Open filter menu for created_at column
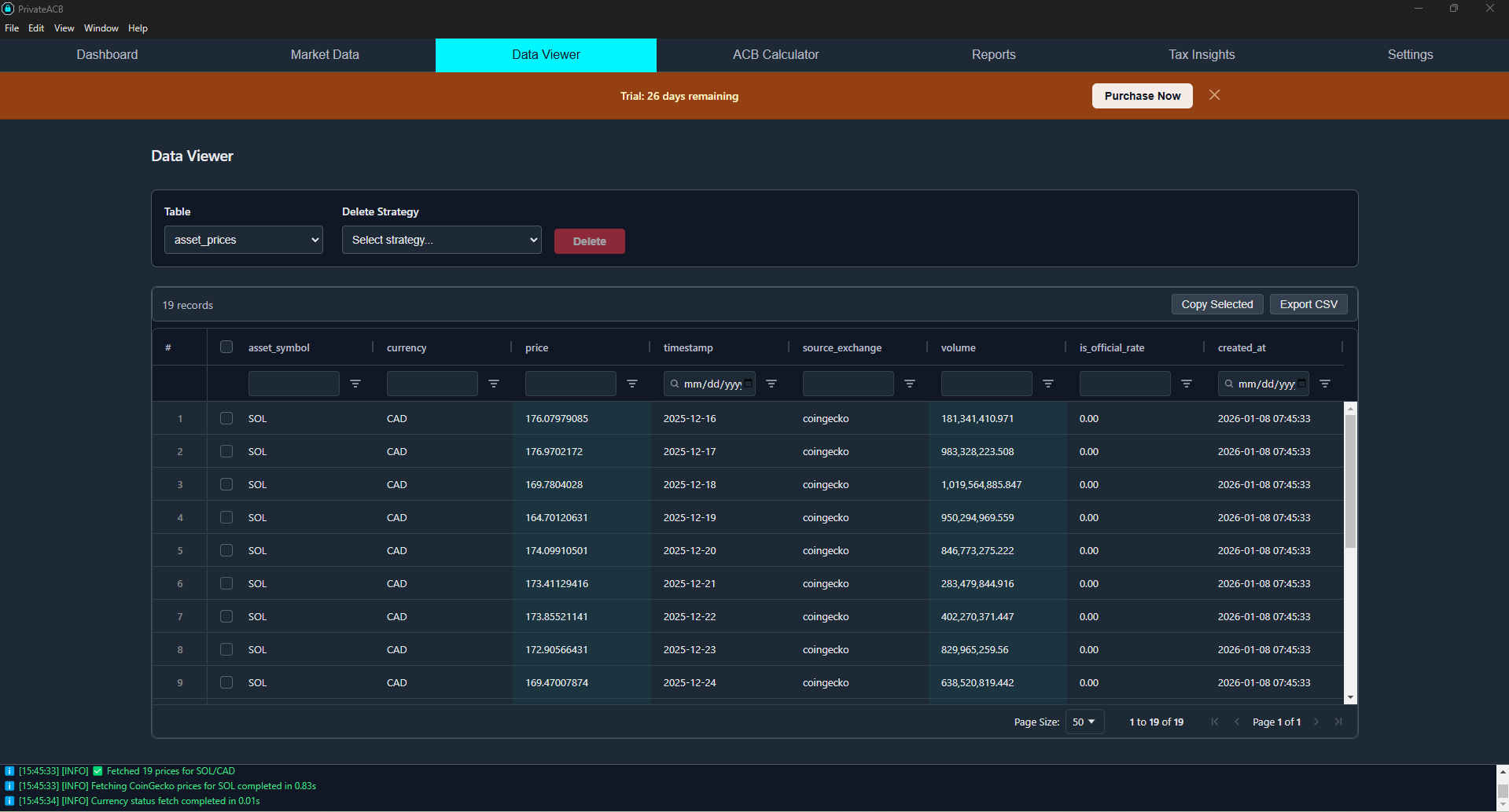Image resolution: width=1509 pixels, height=812 pixels. point(1325,384)
